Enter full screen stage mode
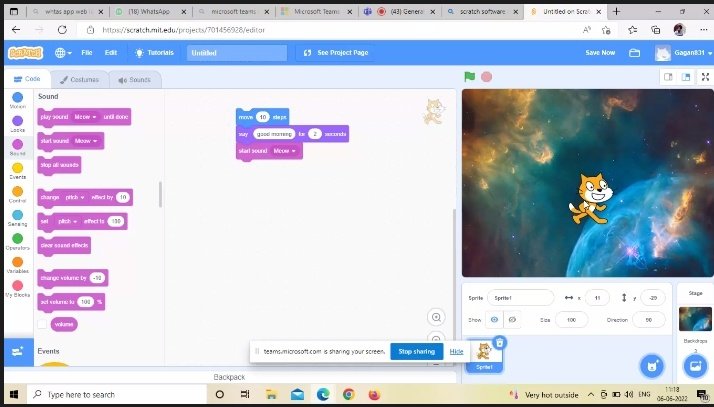 (705, 77)
